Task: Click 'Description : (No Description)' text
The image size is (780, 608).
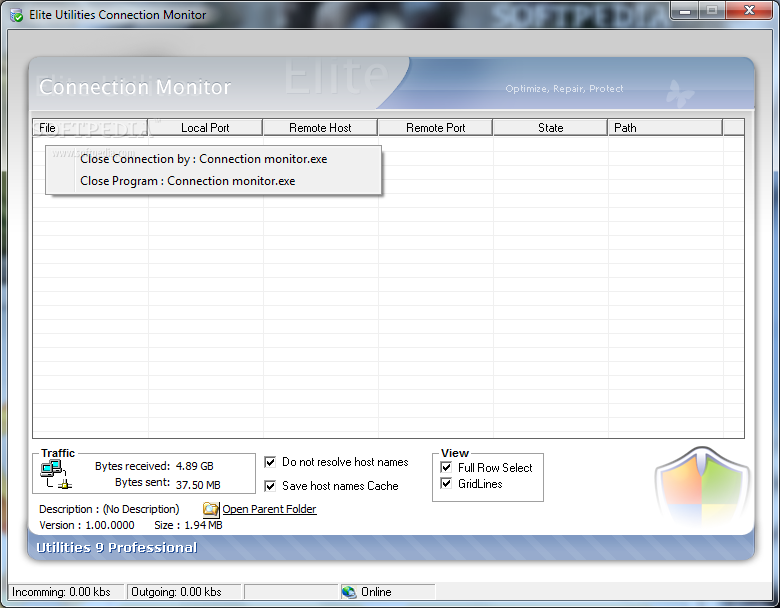Action: click(x=109, y=509)
